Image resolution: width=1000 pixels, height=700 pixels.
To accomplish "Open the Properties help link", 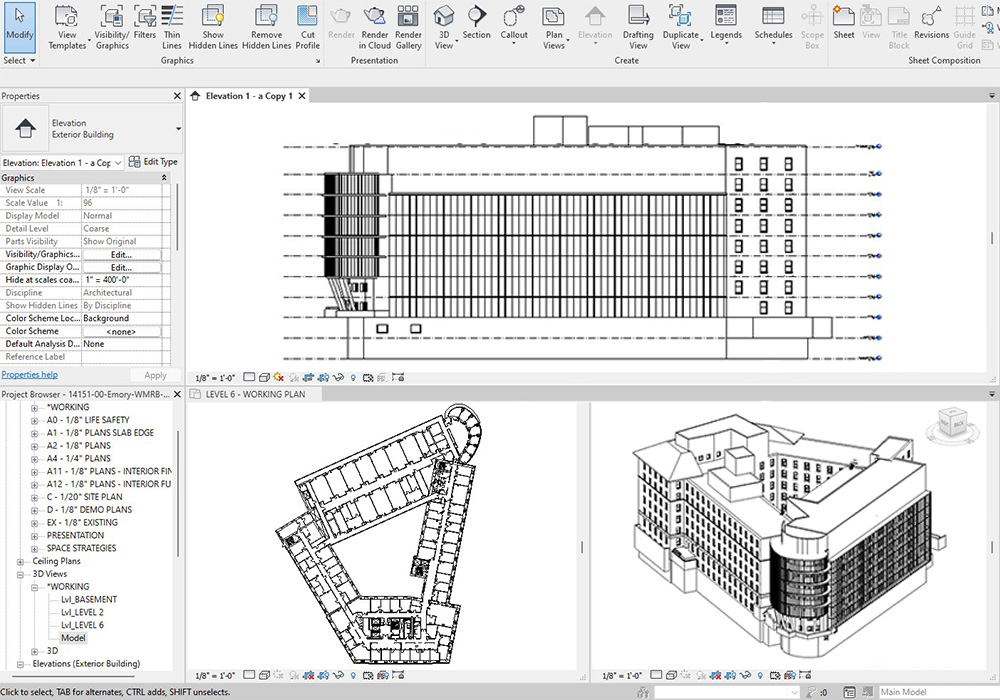I will (29, 375).
